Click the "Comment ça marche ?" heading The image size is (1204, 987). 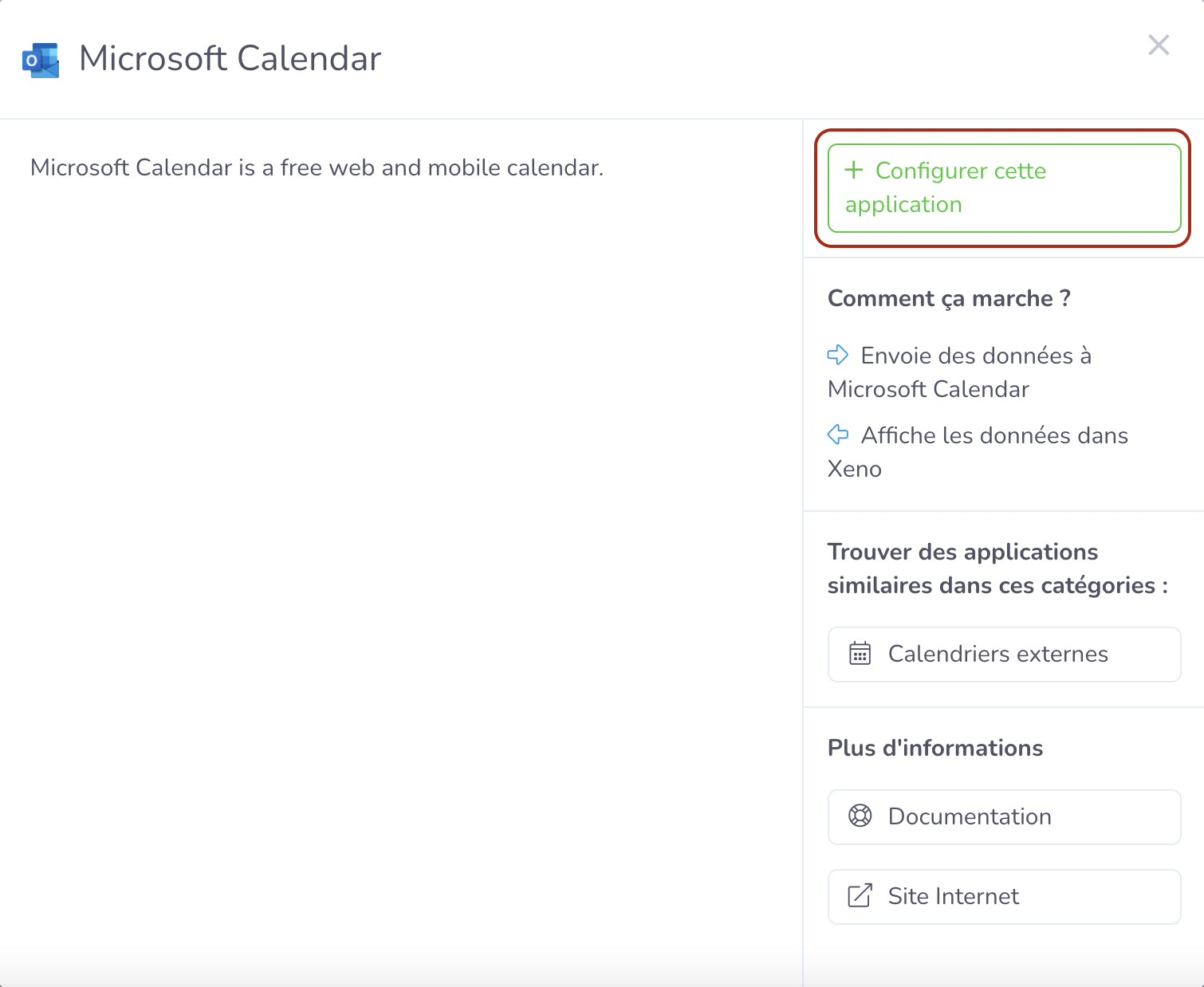(949, 298)
